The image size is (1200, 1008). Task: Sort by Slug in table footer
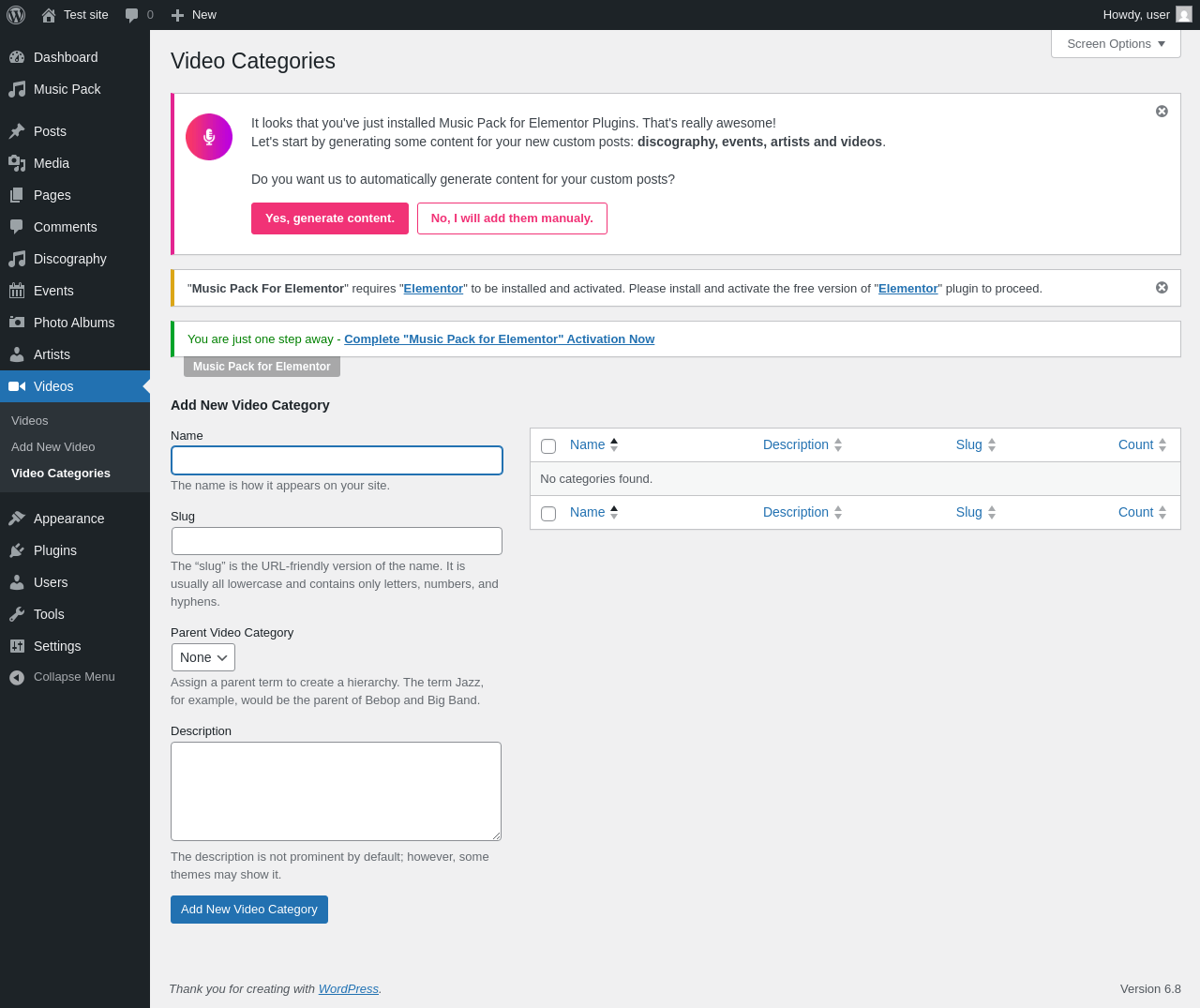pos(976,512)
